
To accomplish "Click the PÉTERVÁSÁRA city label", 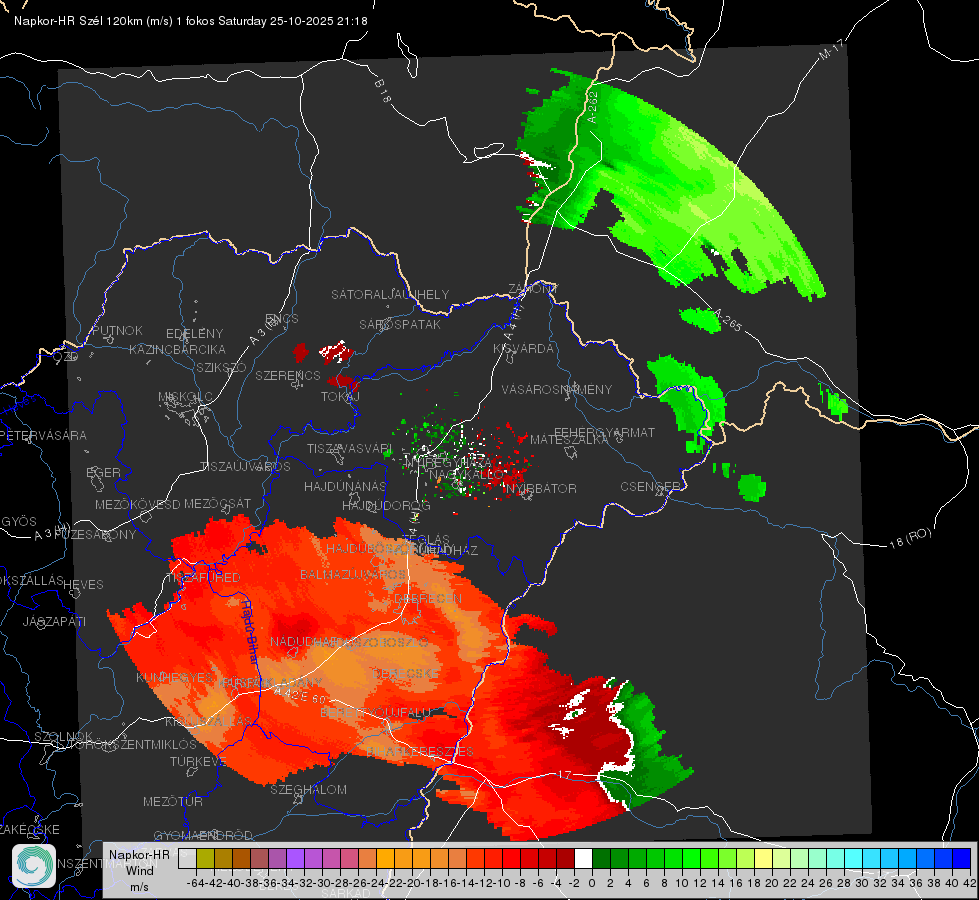I will click(x=44, y=435).
